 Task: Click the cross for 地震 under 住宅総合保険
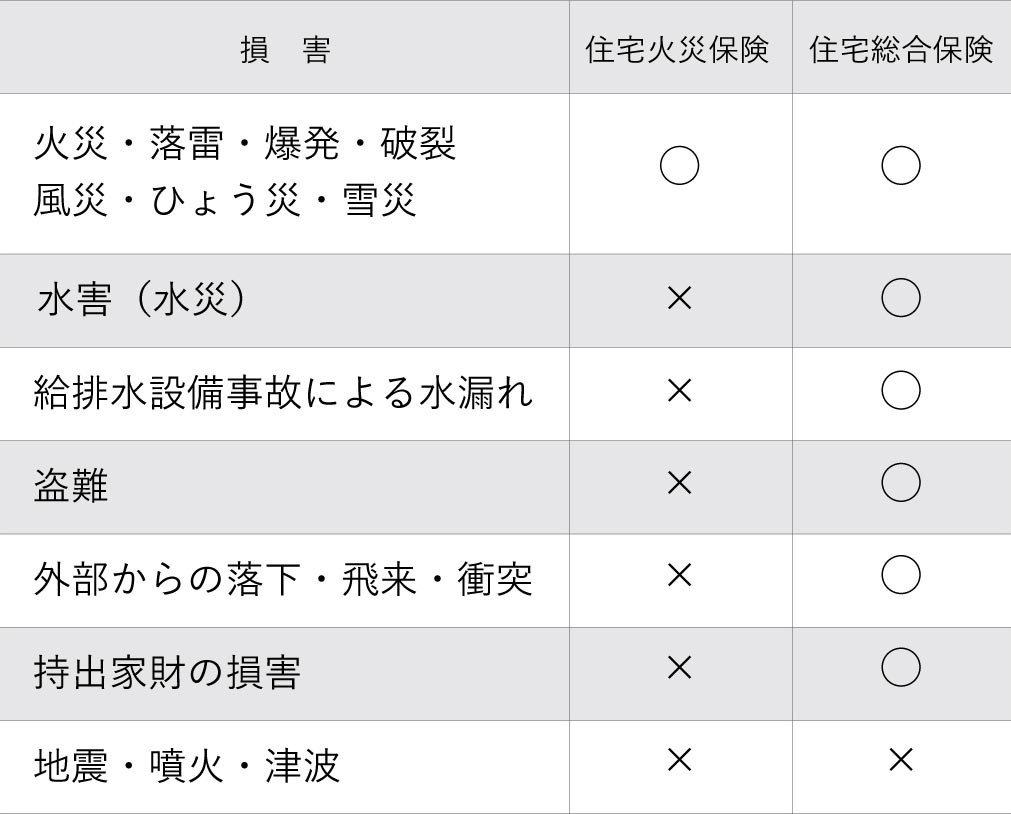(901, 760)
